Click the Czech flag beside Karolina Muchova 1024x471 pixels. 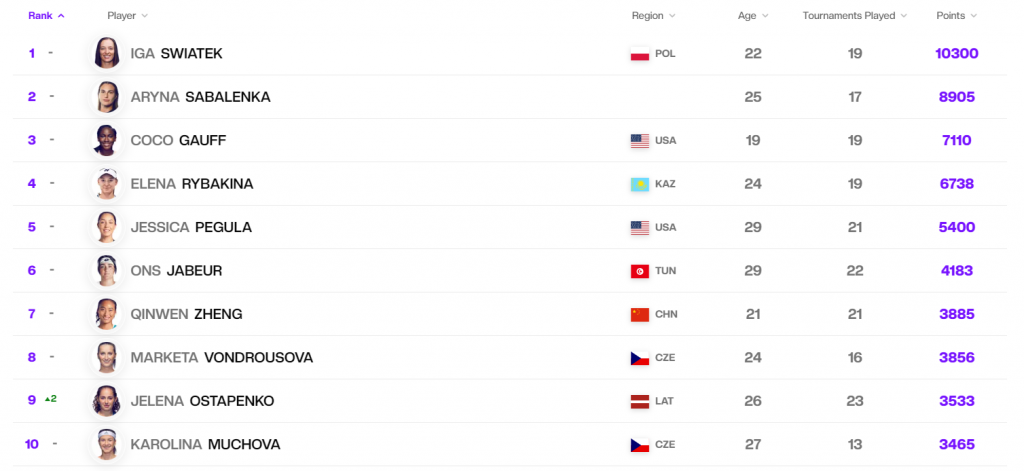pos(640,444)
